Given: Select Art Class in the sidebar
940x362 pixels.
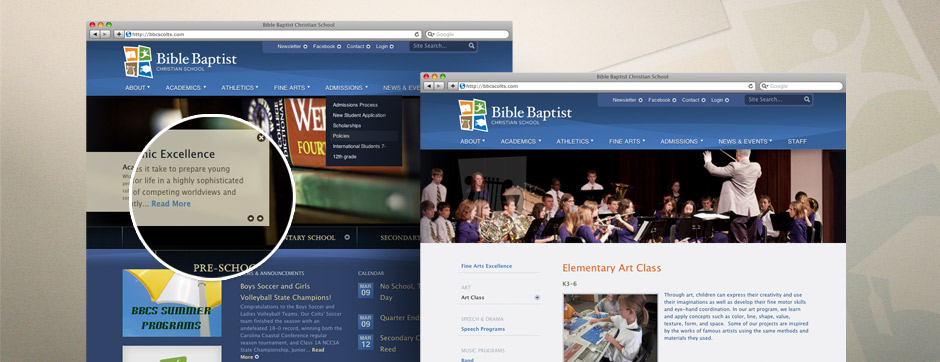Looking at the screenshot, I should pos(472,297).
